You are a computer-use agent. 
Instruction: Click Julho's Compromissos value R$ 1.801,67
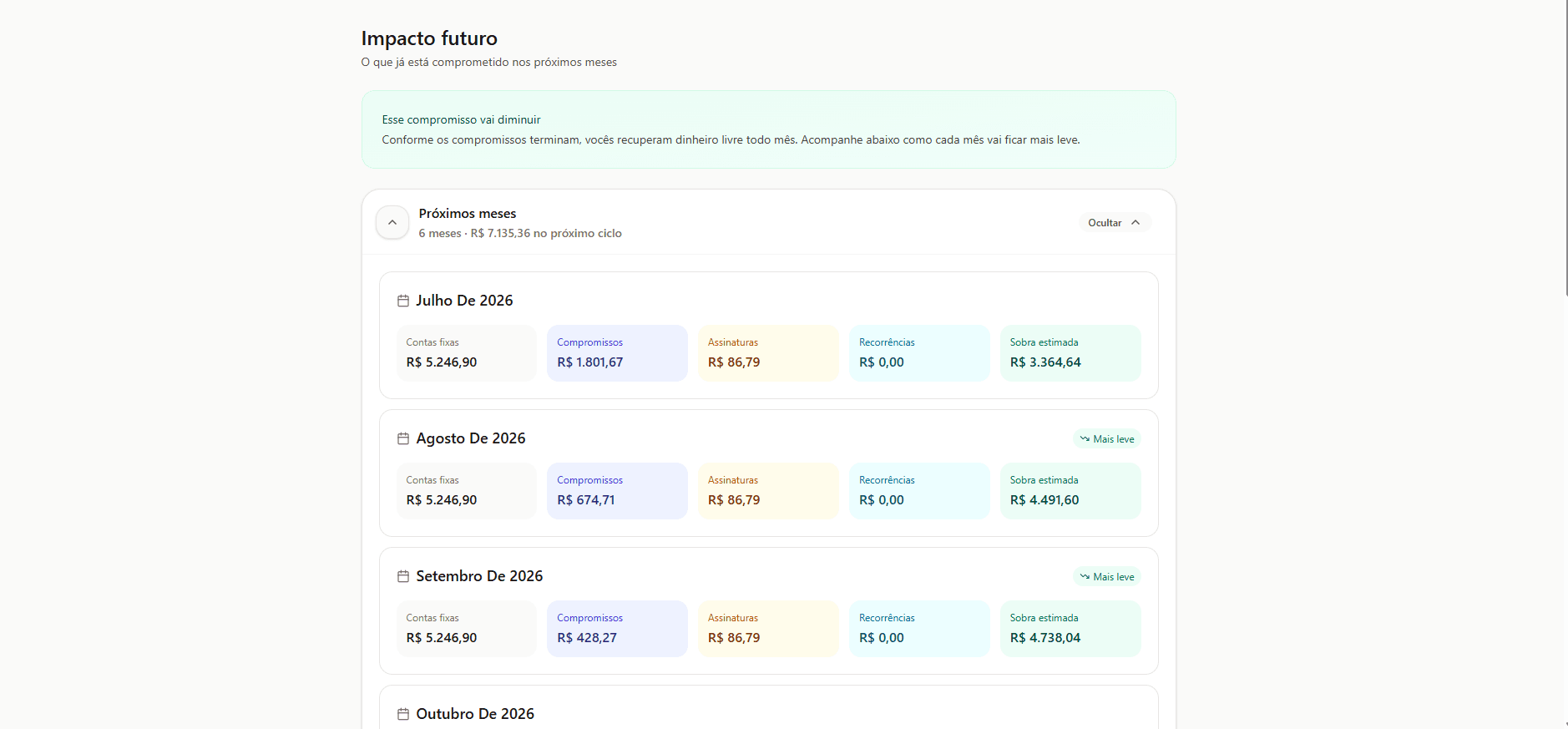589,362
